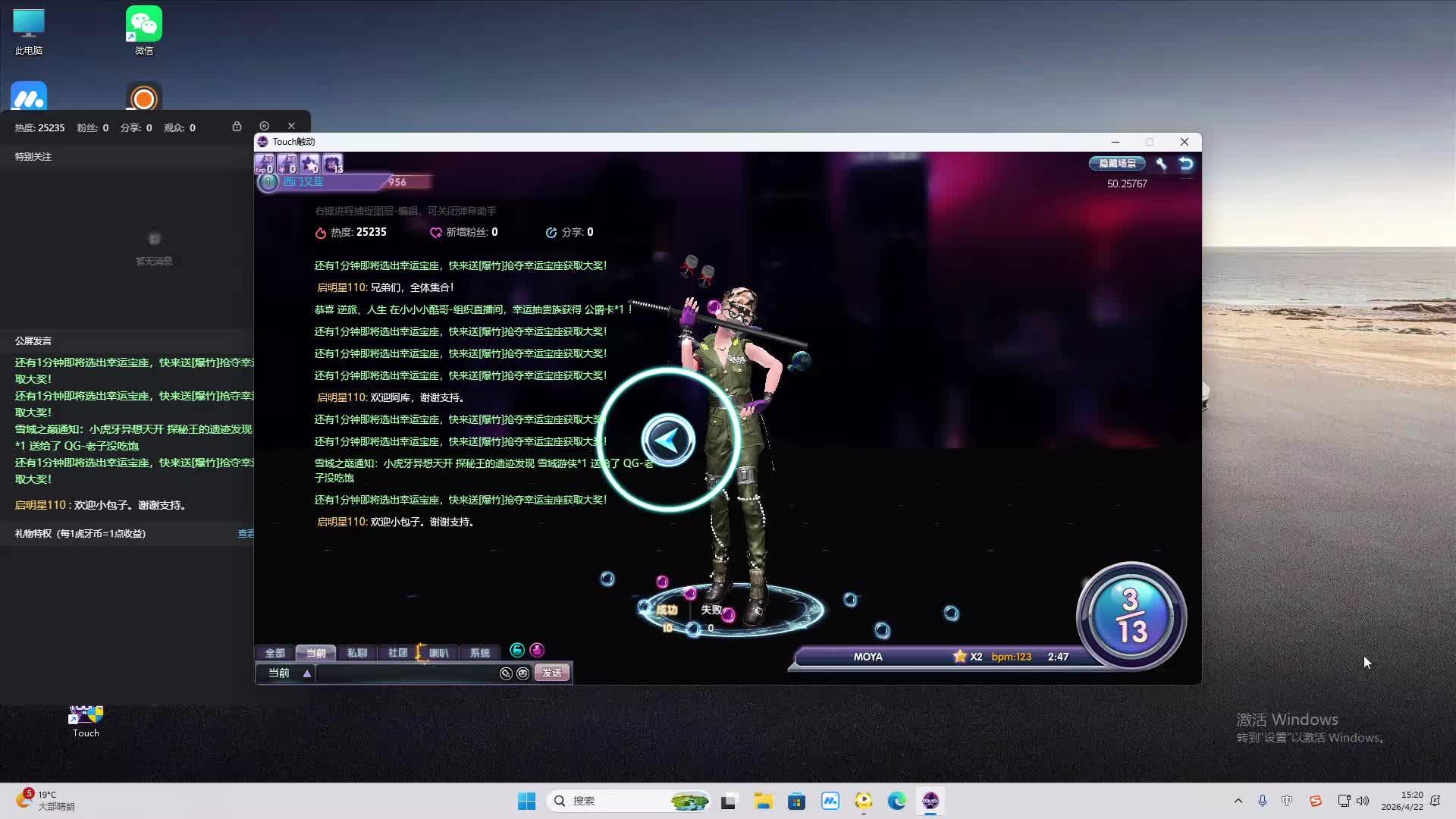Click the weather widget 19°C
The width and height of the screenshot is (1456, 819).
pos(45,801)
